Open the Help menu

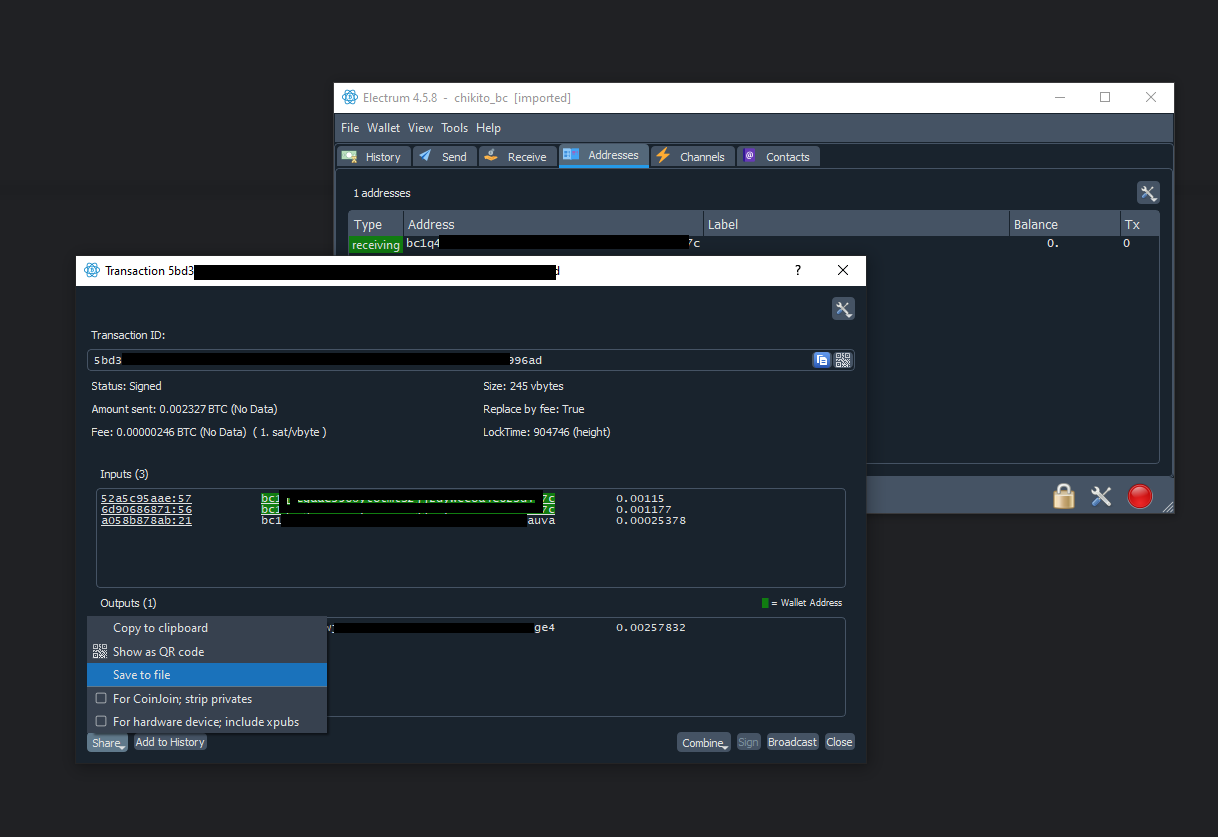coord(488,128)
